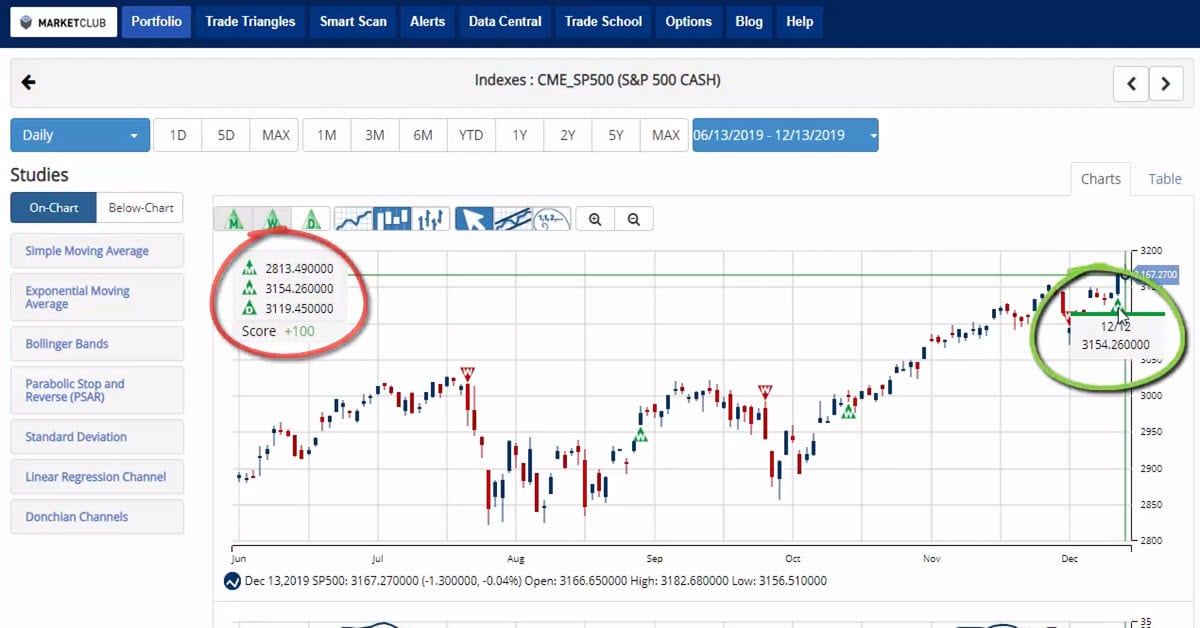Open the date range dropdown

click(x=785, y=135)
